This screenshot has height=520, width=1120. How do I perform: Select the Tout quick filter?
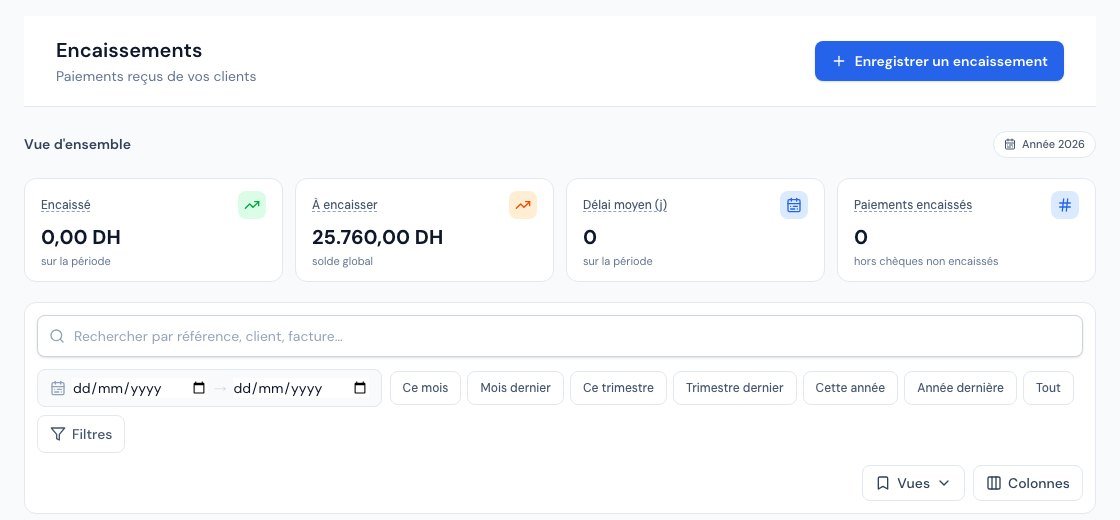coord(1048,388)
